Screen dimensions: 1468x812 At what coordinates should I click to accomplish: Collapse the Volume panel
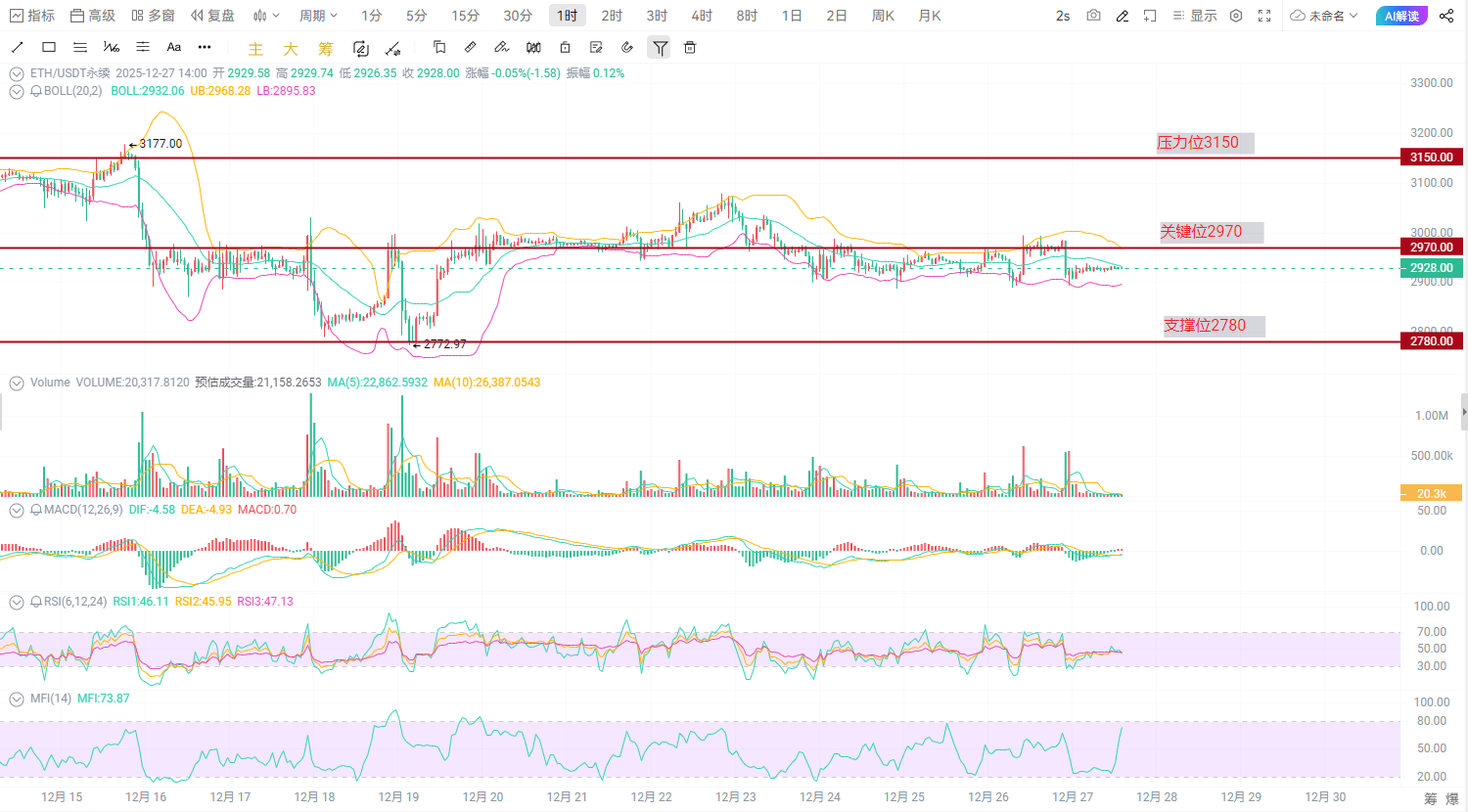17,383
